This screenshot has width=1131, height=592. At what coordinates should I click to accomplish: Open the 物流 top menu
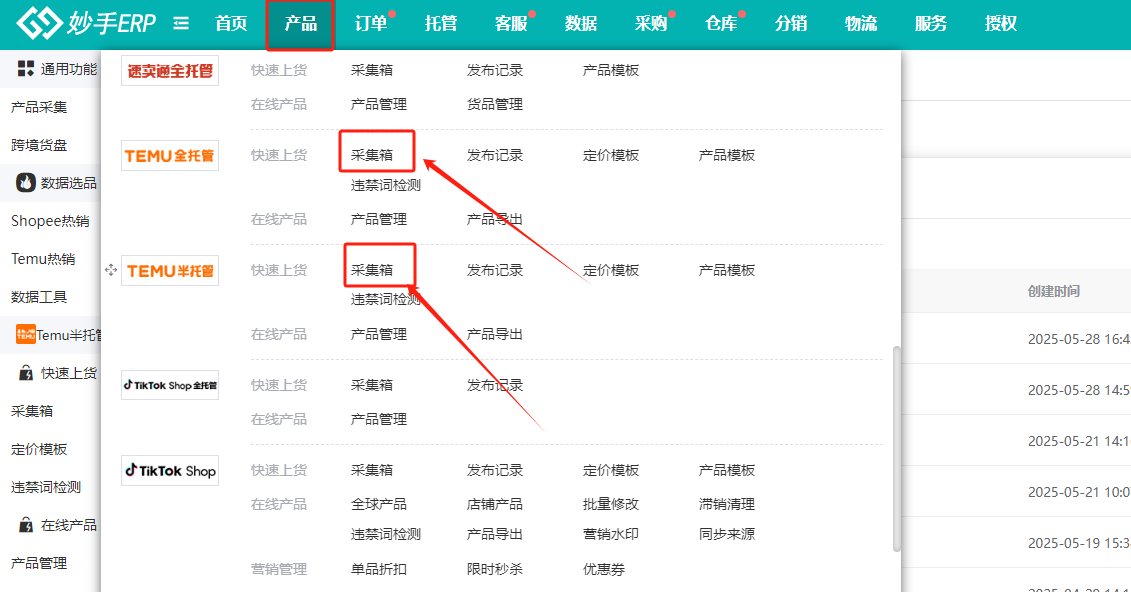click(861, 24)
